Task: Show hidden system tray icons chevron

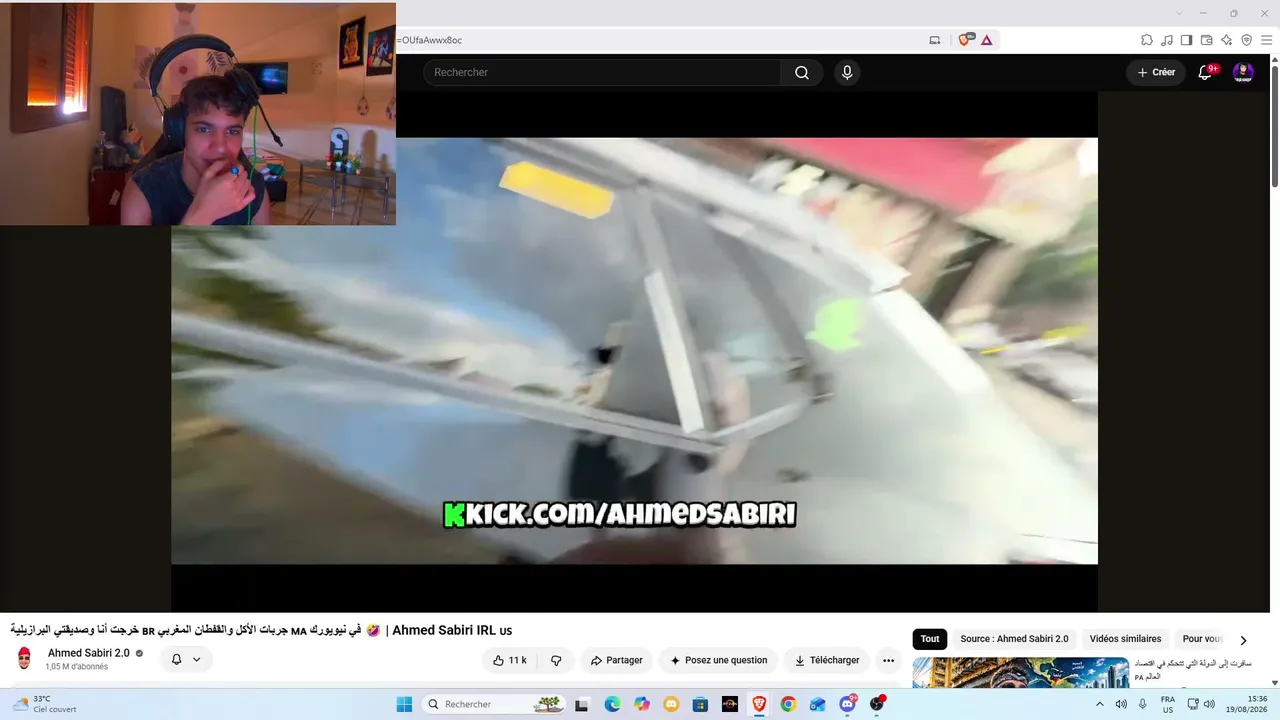Action: (x=1100, y=704)
